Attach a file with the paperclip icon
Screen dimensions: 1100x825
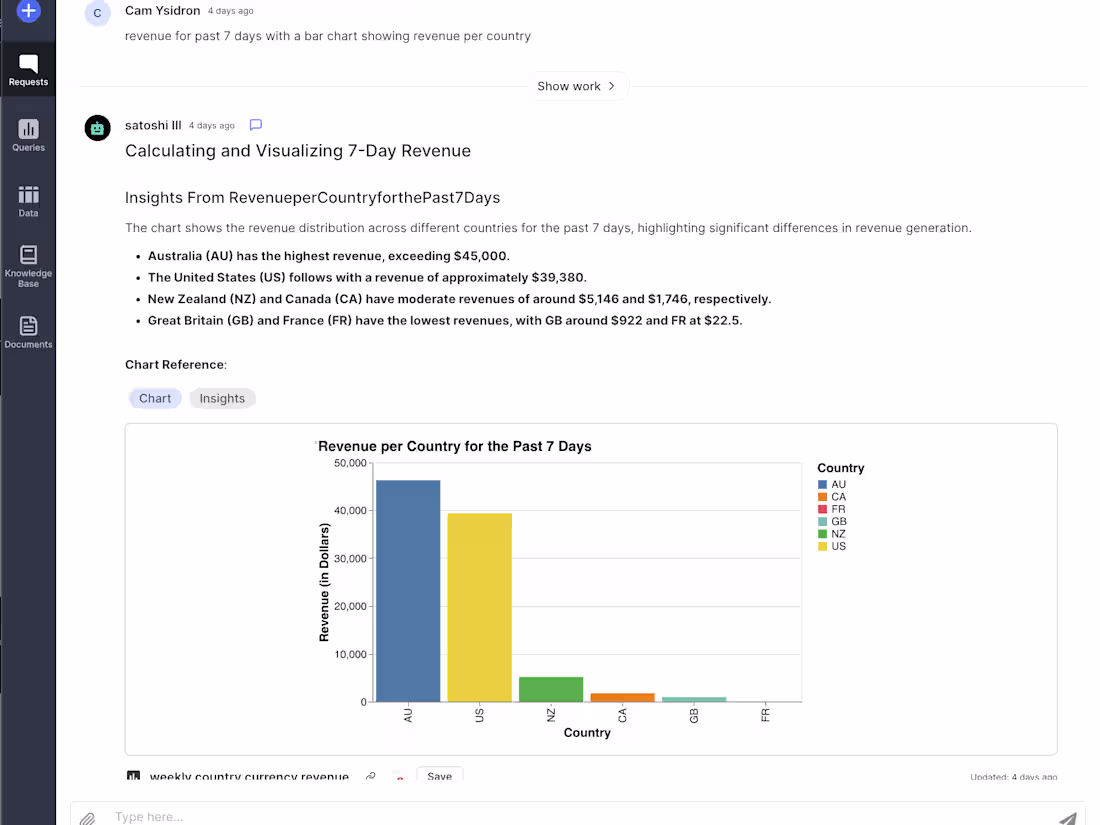pos(88,816)
